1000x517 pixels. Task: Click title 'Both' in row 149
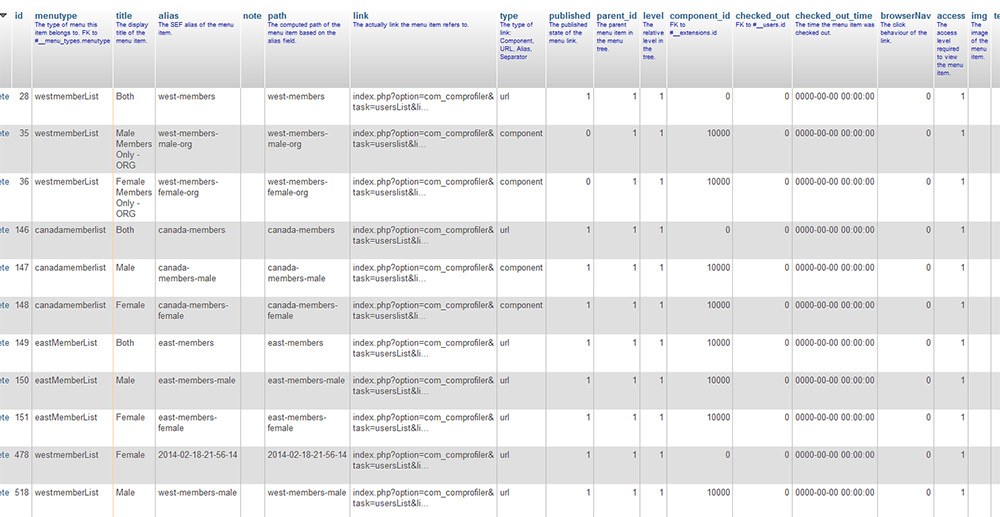point(125,342)
